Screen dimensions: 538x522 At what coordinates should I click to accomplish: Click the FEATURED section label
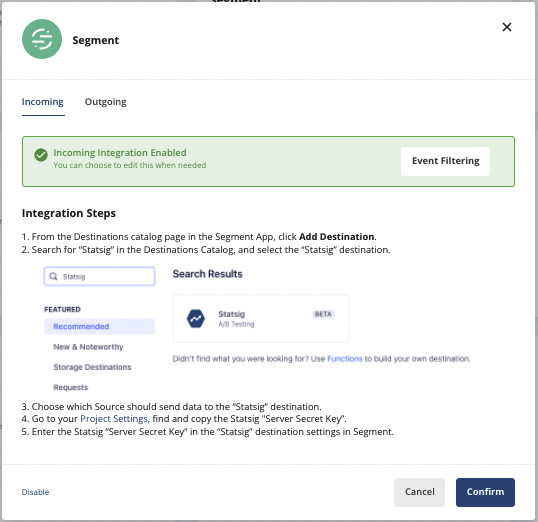62,309
